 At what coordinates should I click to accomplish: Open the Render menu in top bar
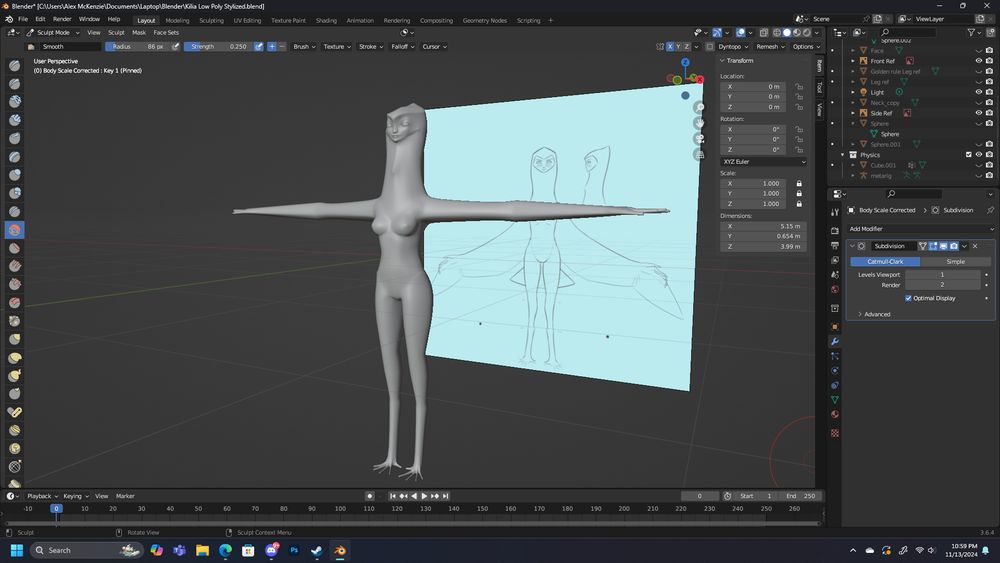coord(62,19)
